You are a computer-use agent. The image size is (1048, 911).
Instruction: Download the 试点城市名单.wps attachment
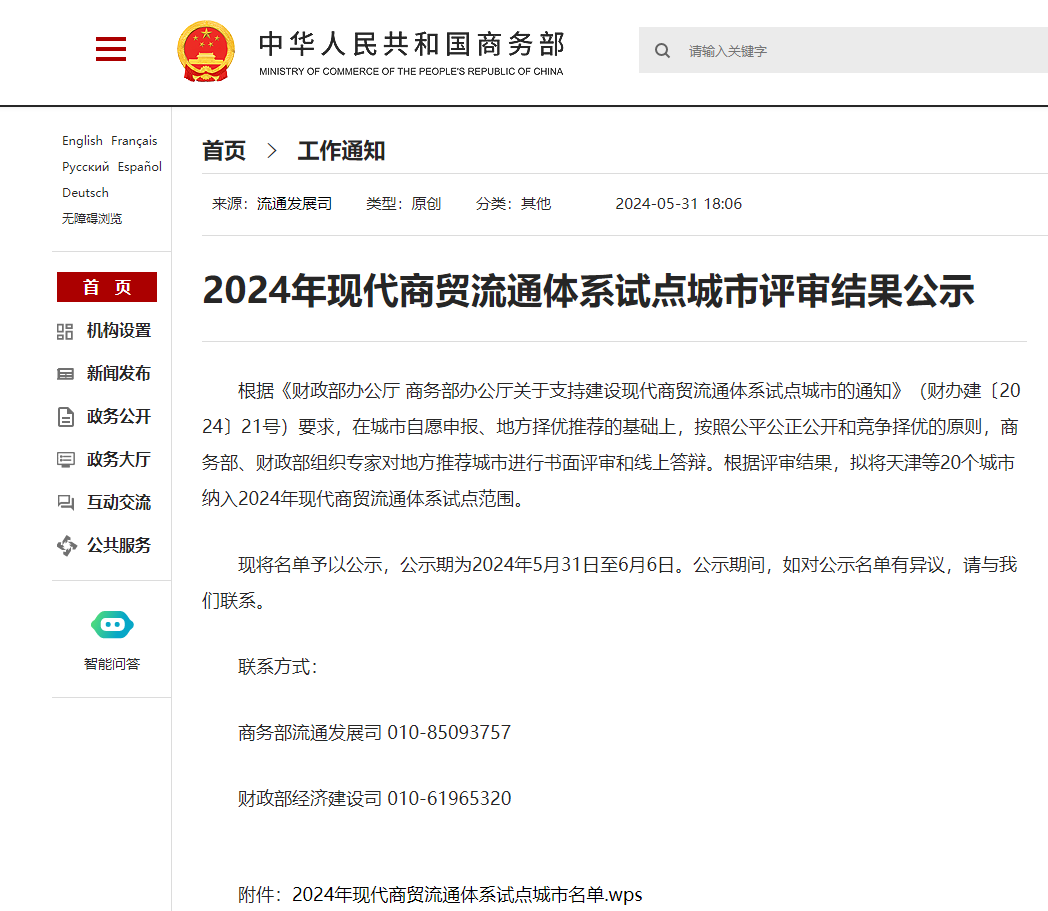point(467,894)
